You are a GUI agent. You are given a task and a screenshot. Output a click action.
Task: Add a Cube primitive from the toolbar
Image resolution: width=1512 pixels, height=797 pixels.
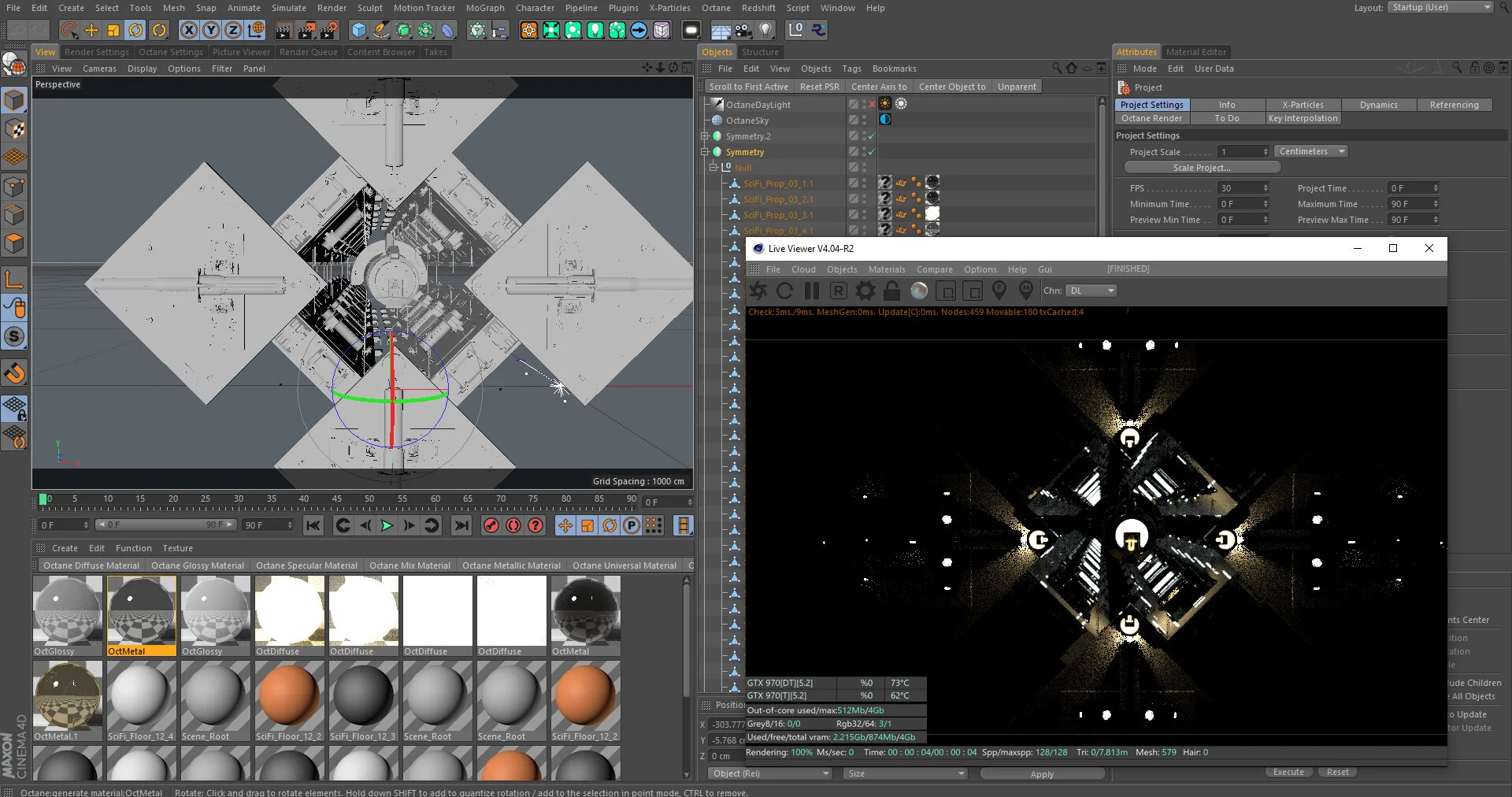(x=359, y=31)
